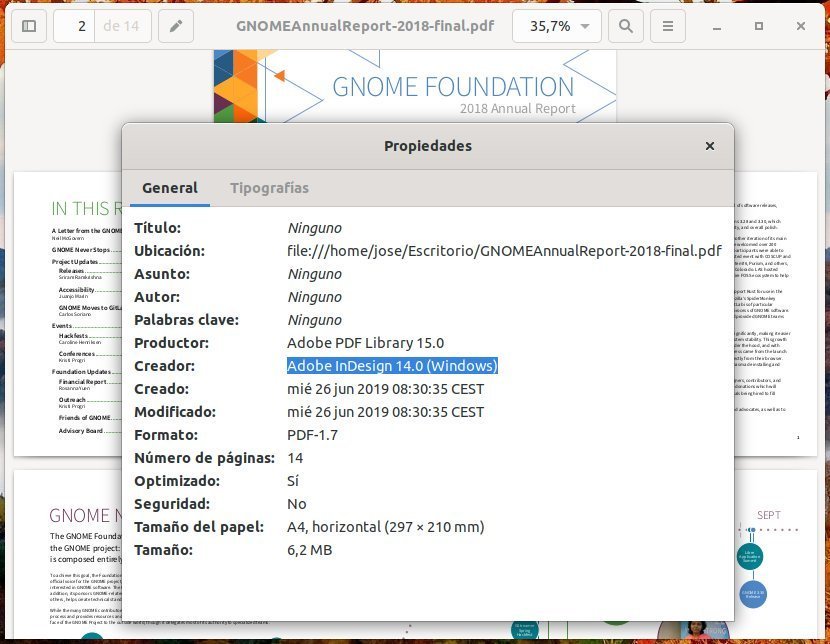The height and width of the screenshot is (644, 830).
Task: Click the file location path text
Action: coord(504,251)
